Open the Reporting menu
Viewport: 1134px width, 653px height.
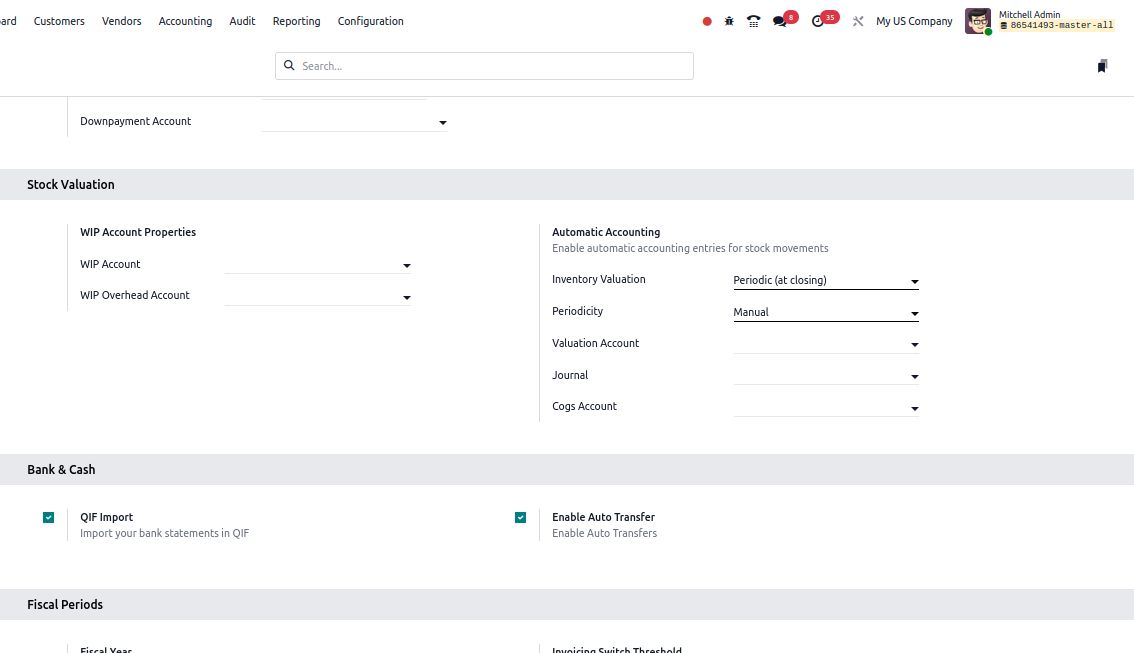(x=297, y=22)
